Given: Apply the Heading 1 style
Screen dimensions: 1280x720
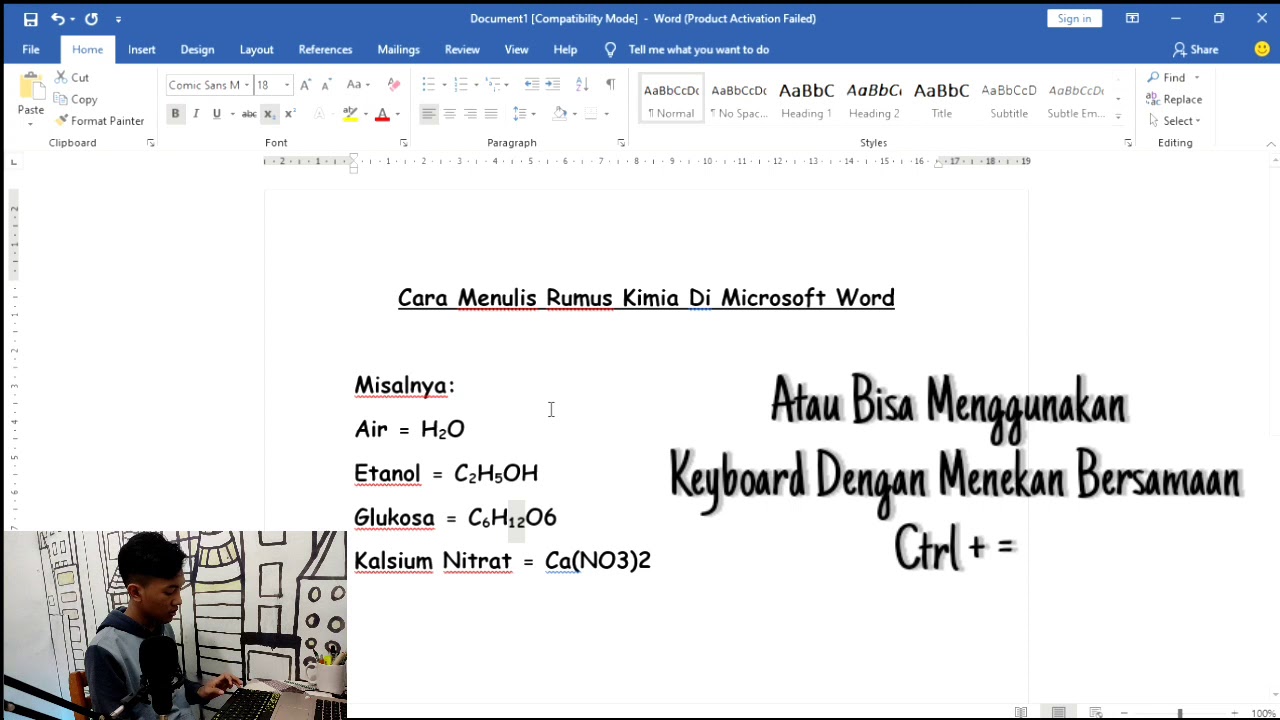Looking at the screenshot, I should click(806, 99).
